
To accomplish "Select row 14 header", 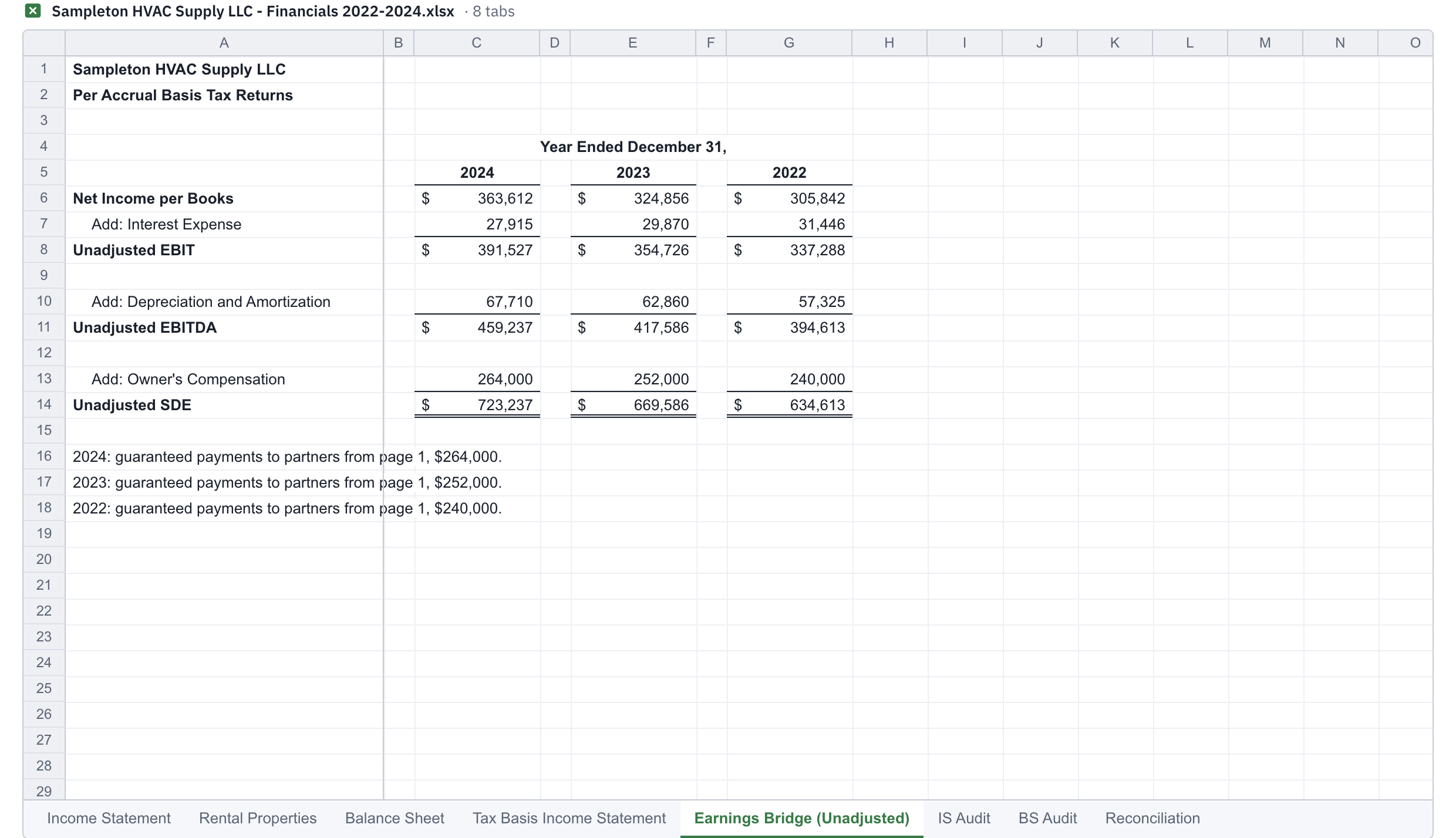I will (x=44, y=405).
